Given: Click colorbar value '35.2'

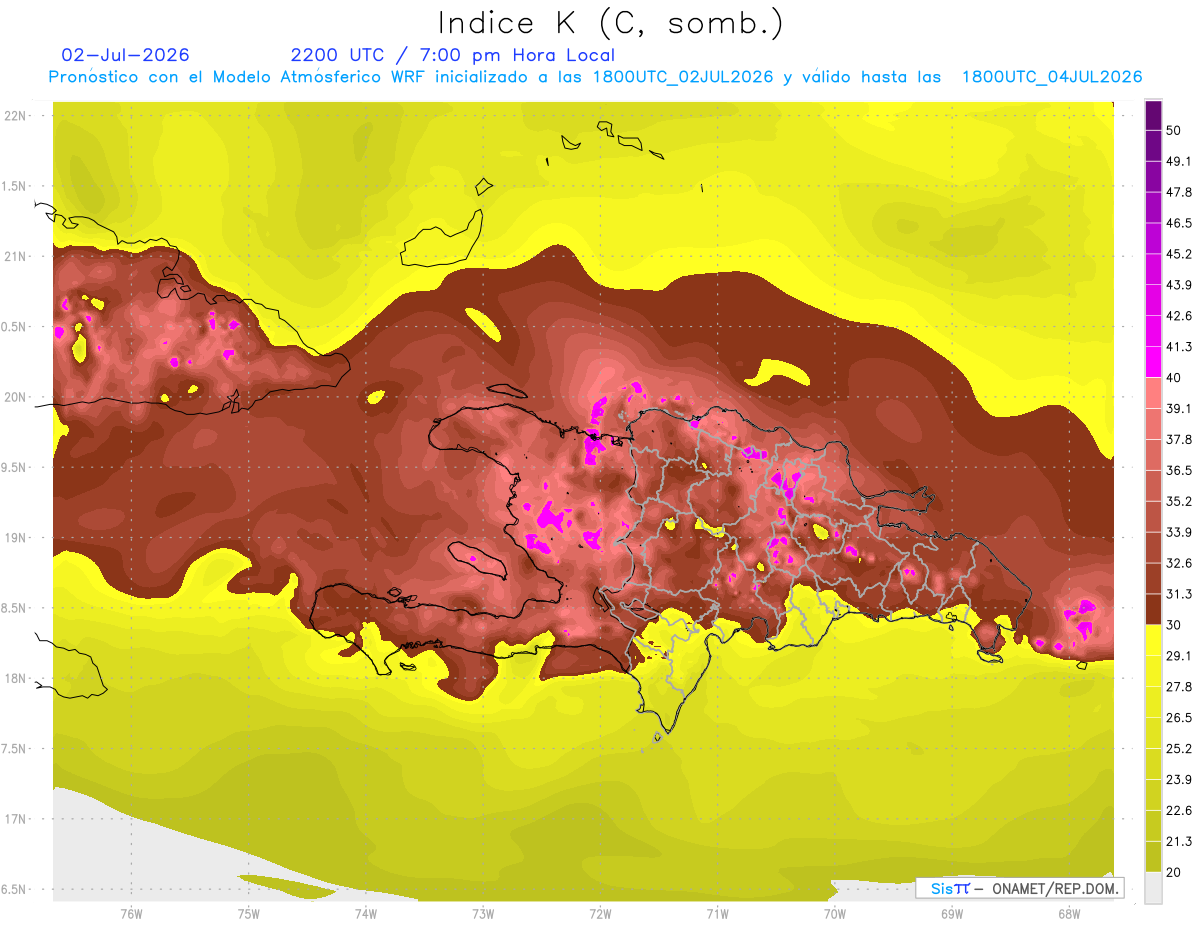Looking at the screenshot, I should click(x=1178, y=501).
